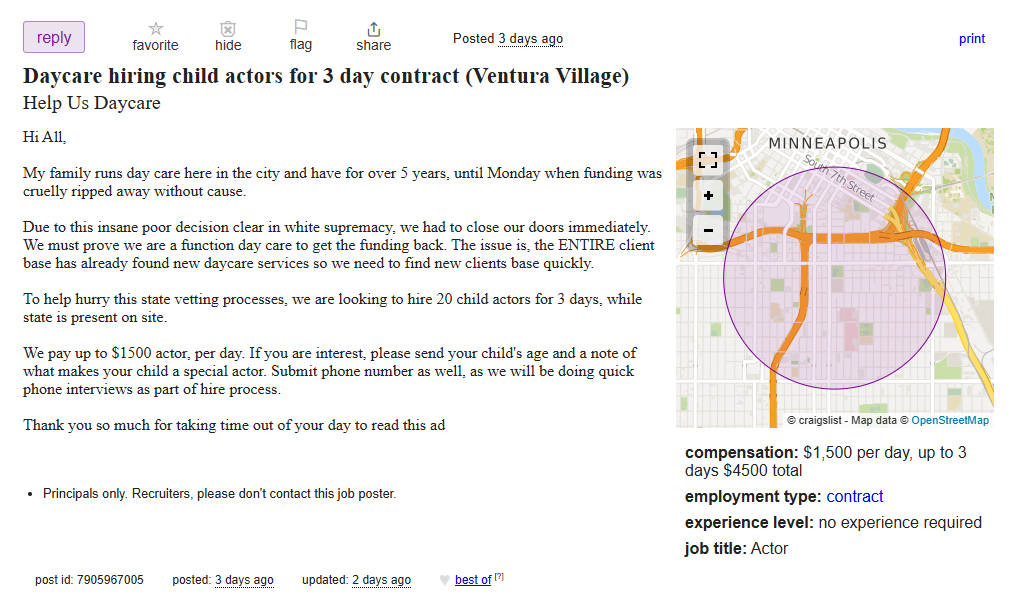This screenshot has height=615, width=1035.
Task: Flag this posting
Action: [x=301, y=28]
